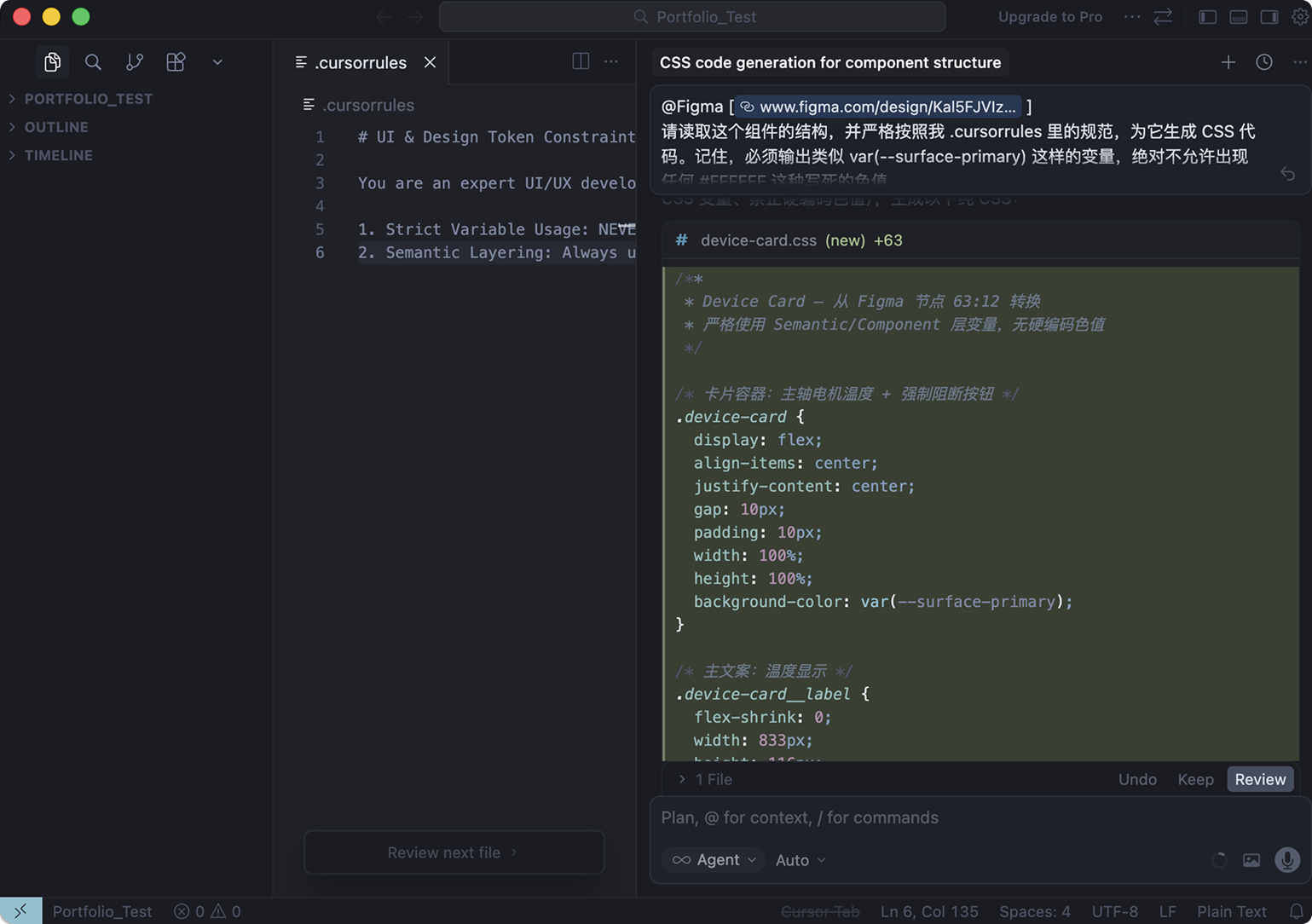Click the Review button
Image resolution: width=1312 pixels, height=924 pixels.
point(1260,778)
